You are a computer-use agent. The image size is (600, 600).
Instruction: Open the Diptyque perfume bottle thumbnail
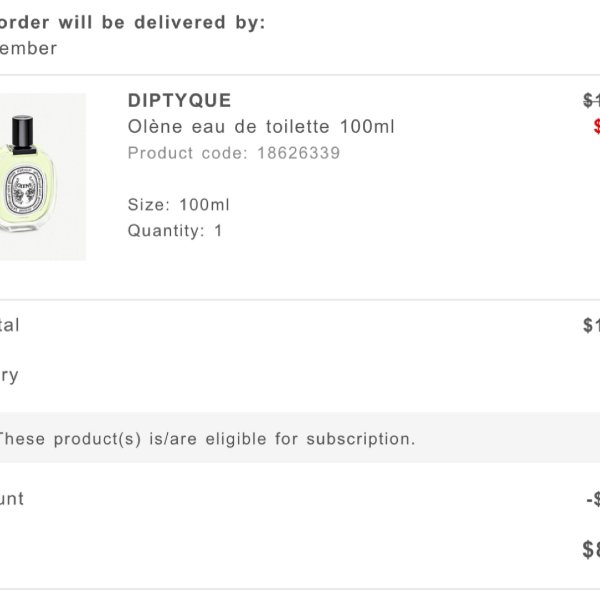click(x=42, y=177)
